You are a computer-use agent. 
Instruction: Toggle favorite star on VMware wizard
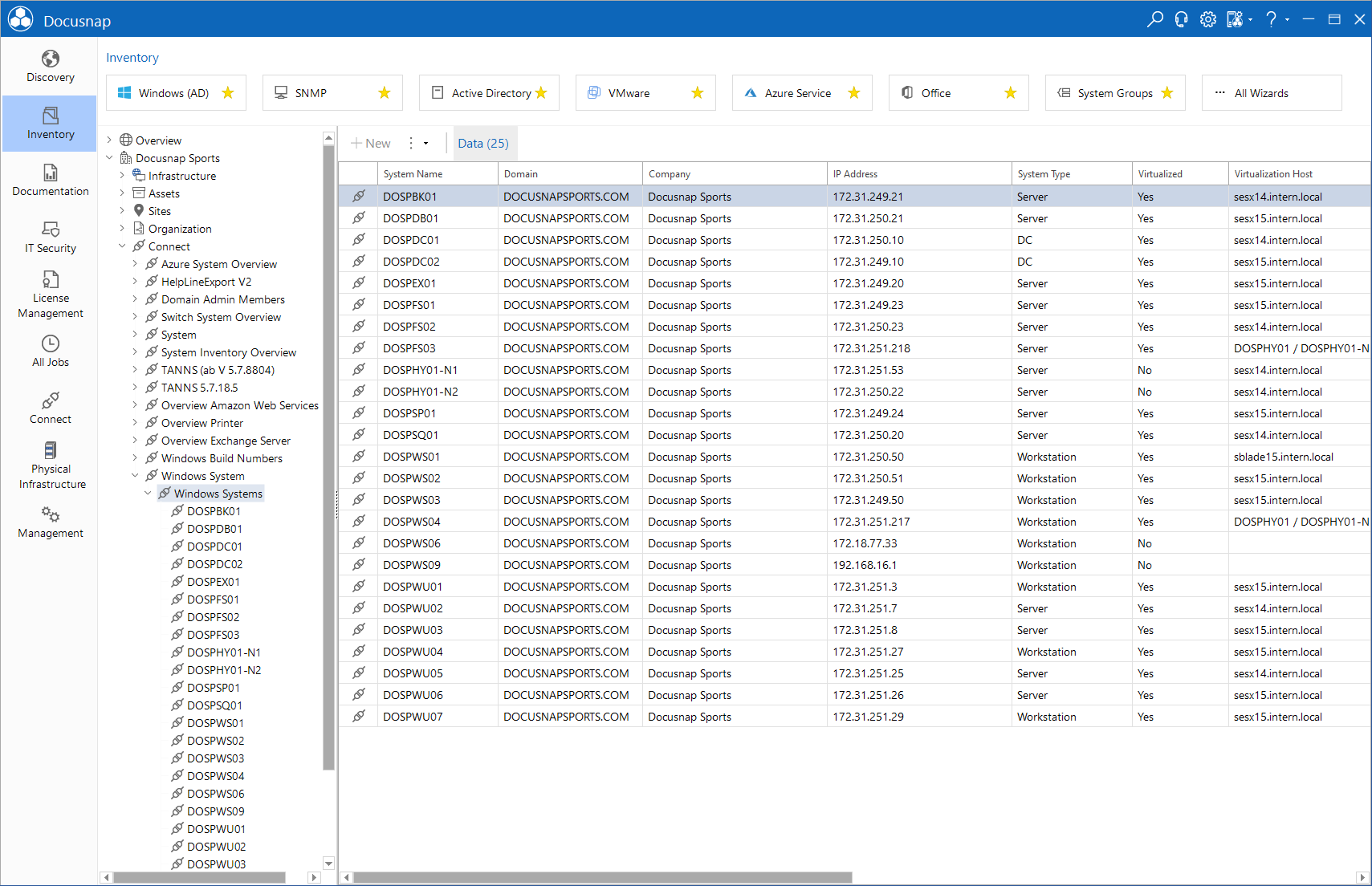pyautogui.click(x=698, y=93)
